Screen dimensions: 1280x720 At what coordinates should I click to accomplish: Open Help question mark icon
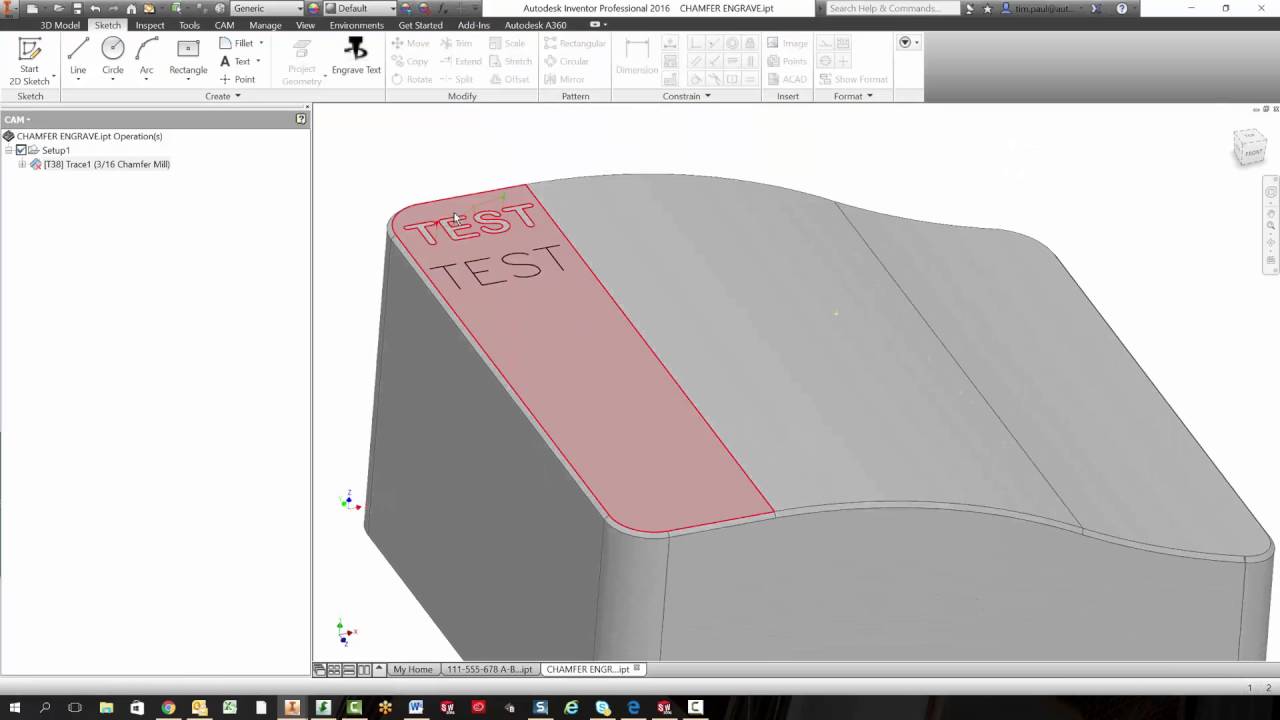point(1122,8)
